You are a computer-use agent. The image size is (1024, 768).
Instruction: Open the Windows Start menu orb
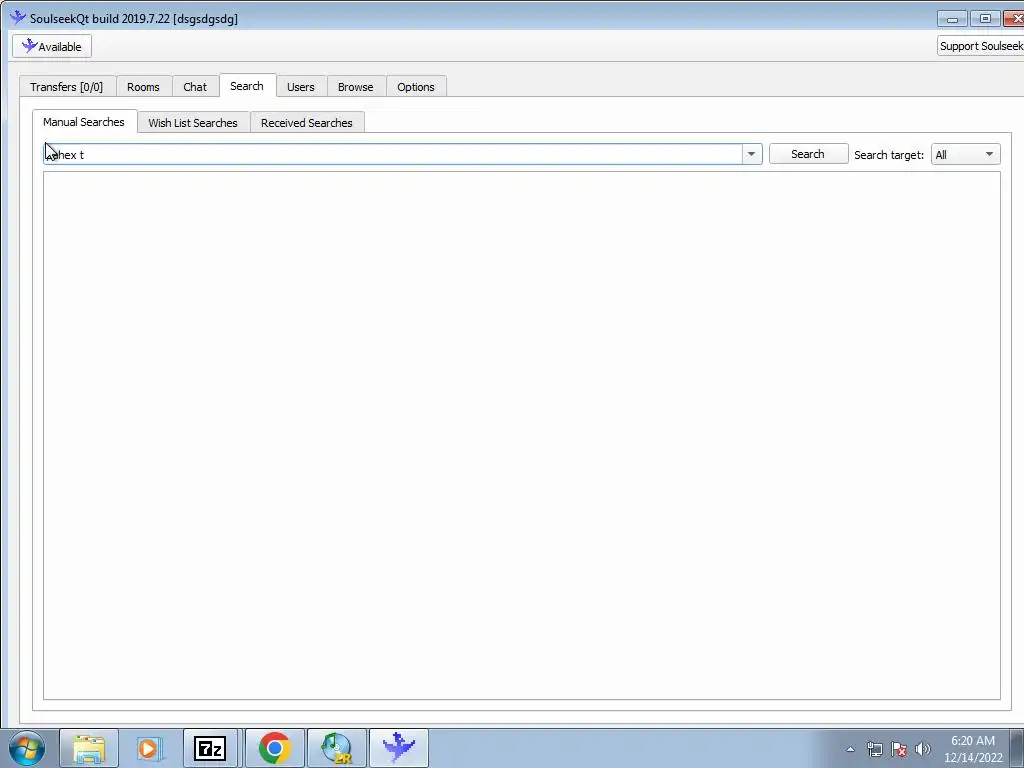tap(27, 748)
